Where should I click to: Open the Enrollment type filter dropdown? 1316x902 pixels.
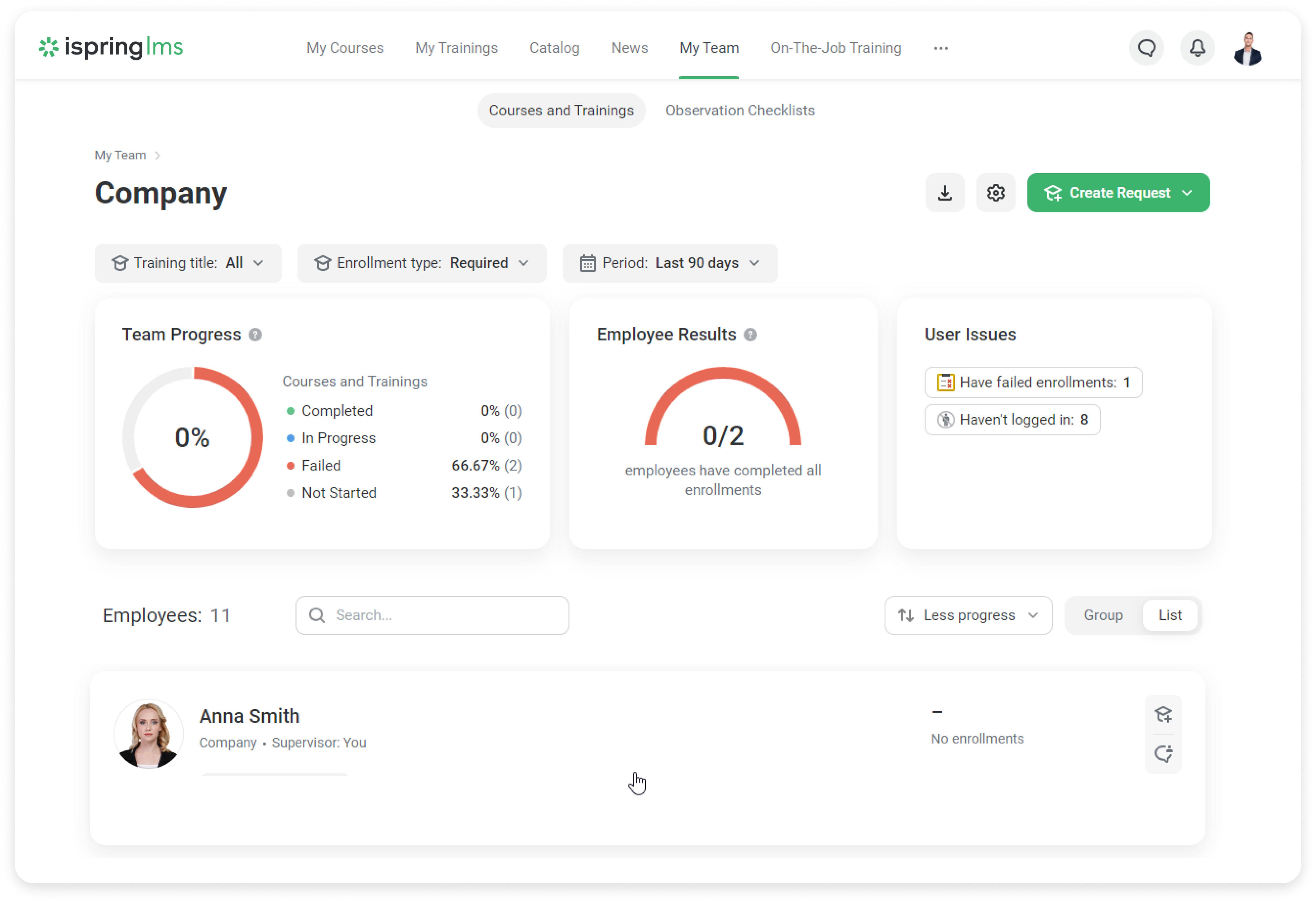pos(422,263)
